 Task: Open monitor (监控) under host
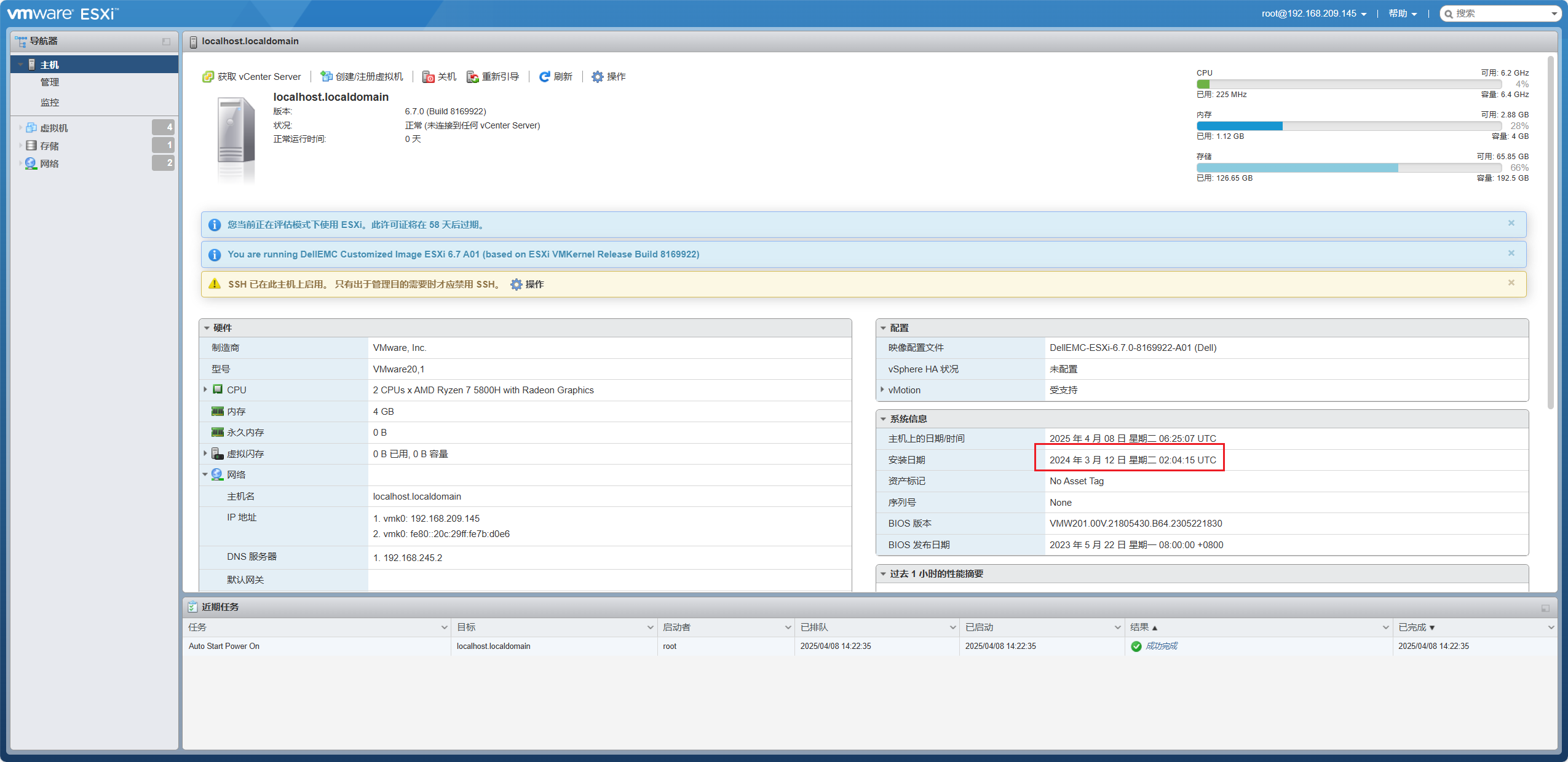point(50,103)
